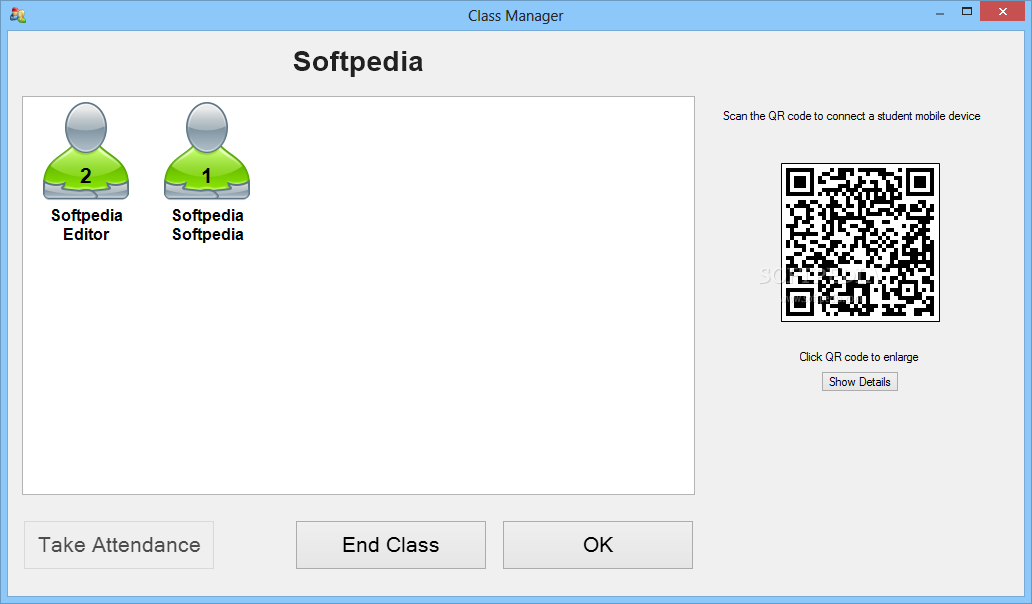Enlarge the QR code image

(860, 243)
